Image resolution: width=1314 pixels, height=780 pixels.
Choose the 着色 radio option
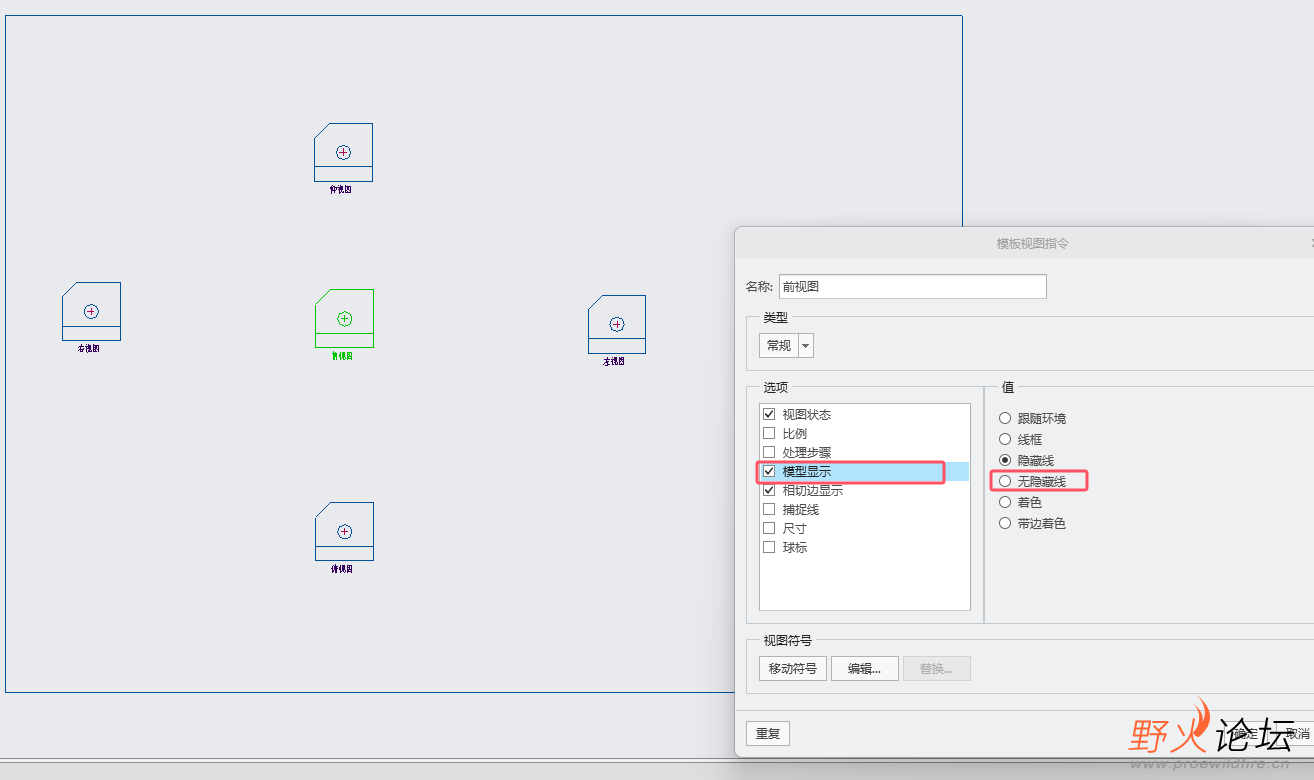point(1005,502)
